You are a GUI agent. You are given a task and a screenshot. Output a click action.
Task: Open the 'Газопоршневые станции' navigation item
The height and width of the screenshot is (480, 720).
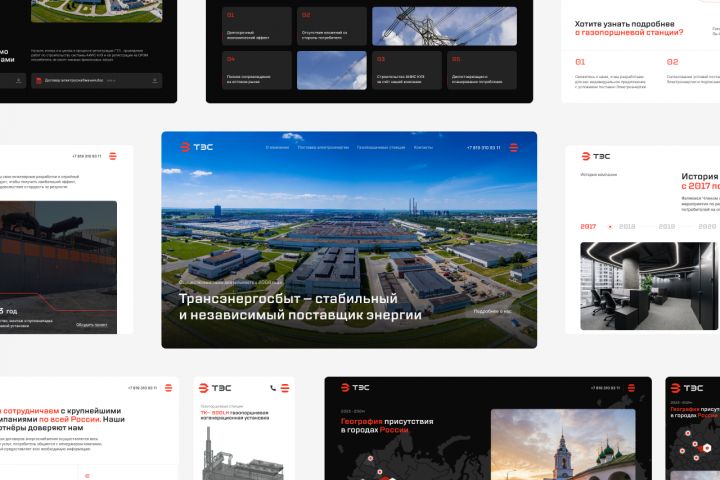381,147
